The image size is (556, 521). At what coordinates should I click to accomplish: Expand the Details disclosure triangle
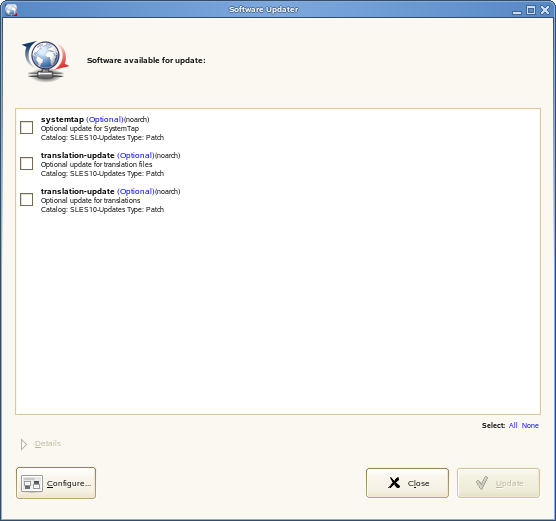point(24,444)
